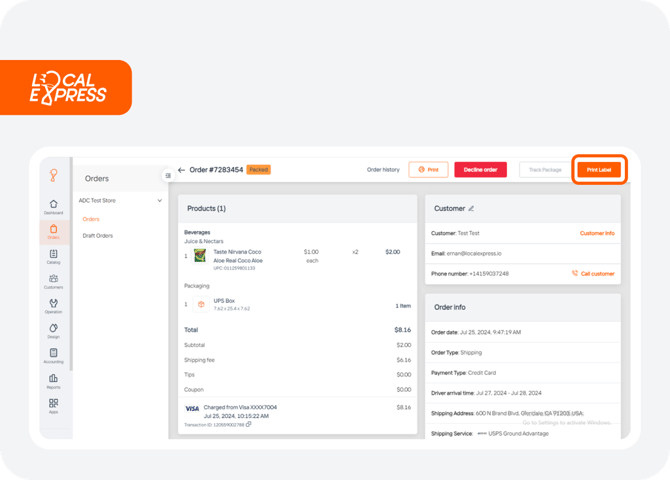Select Orders in the store submenu
This screenshot has height=480, width=670.
tap(91, 219)
